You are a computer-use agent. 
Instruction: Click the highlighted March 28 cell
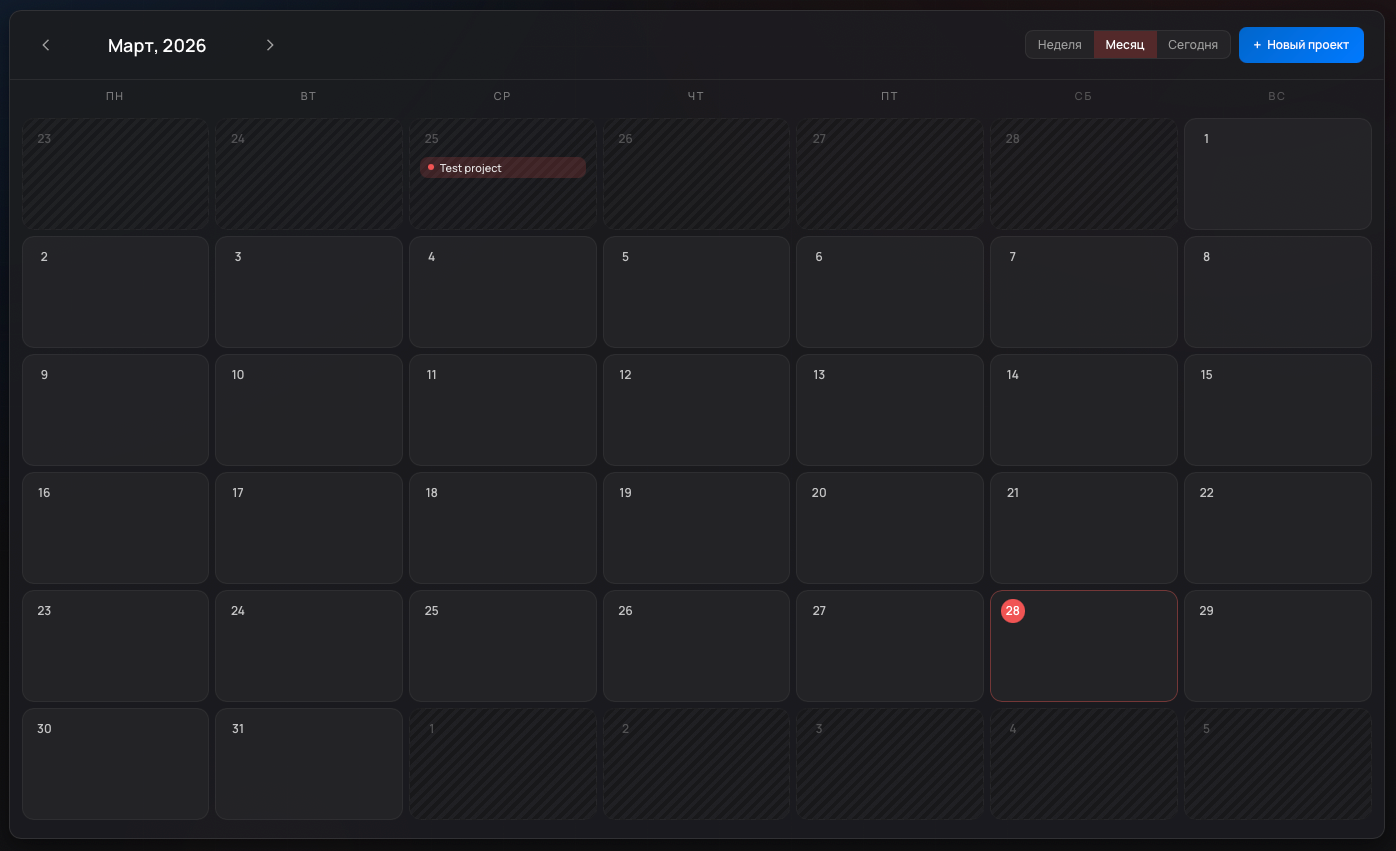point(1083,646)
